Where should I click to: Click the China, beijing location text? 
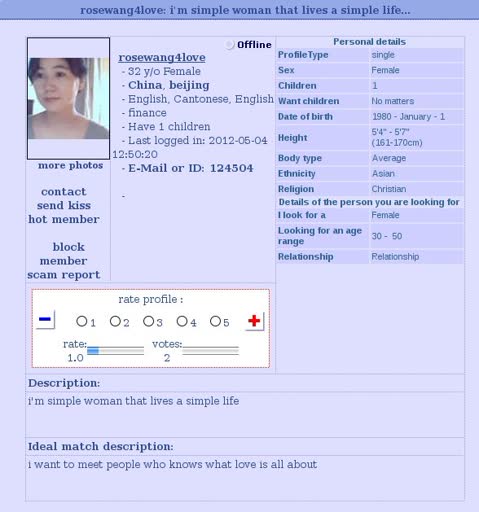169,85
